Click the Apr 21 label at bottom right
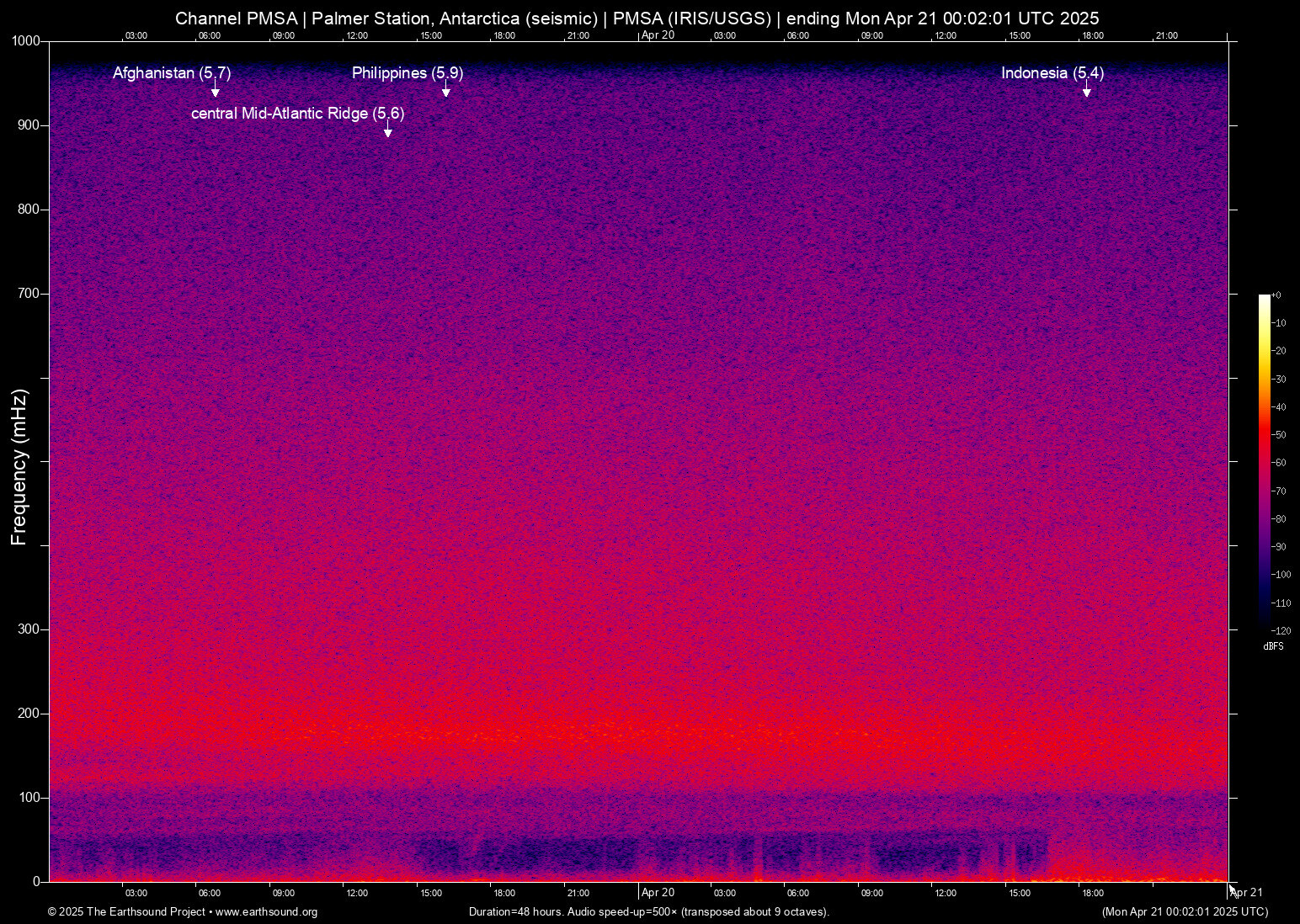Image resolution: width=1300 pixels, height=924 pixels. [1246, 893]
